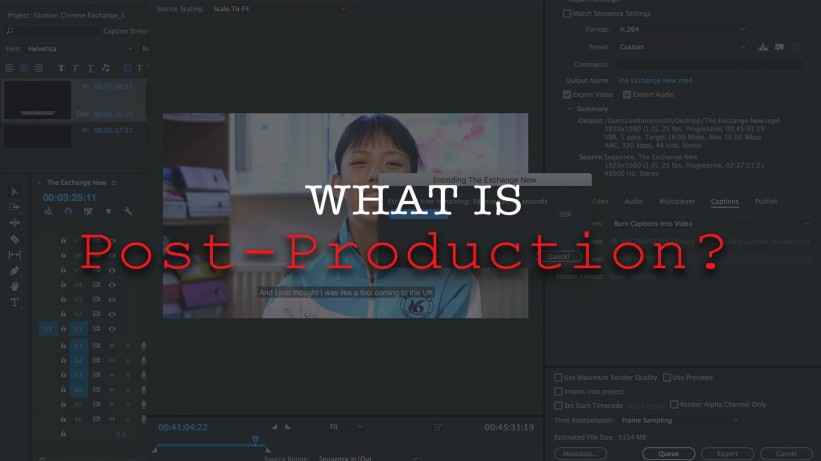Open the Time Interpolation dropdown
Screen dimensions: 821x461
click(680, 420)
